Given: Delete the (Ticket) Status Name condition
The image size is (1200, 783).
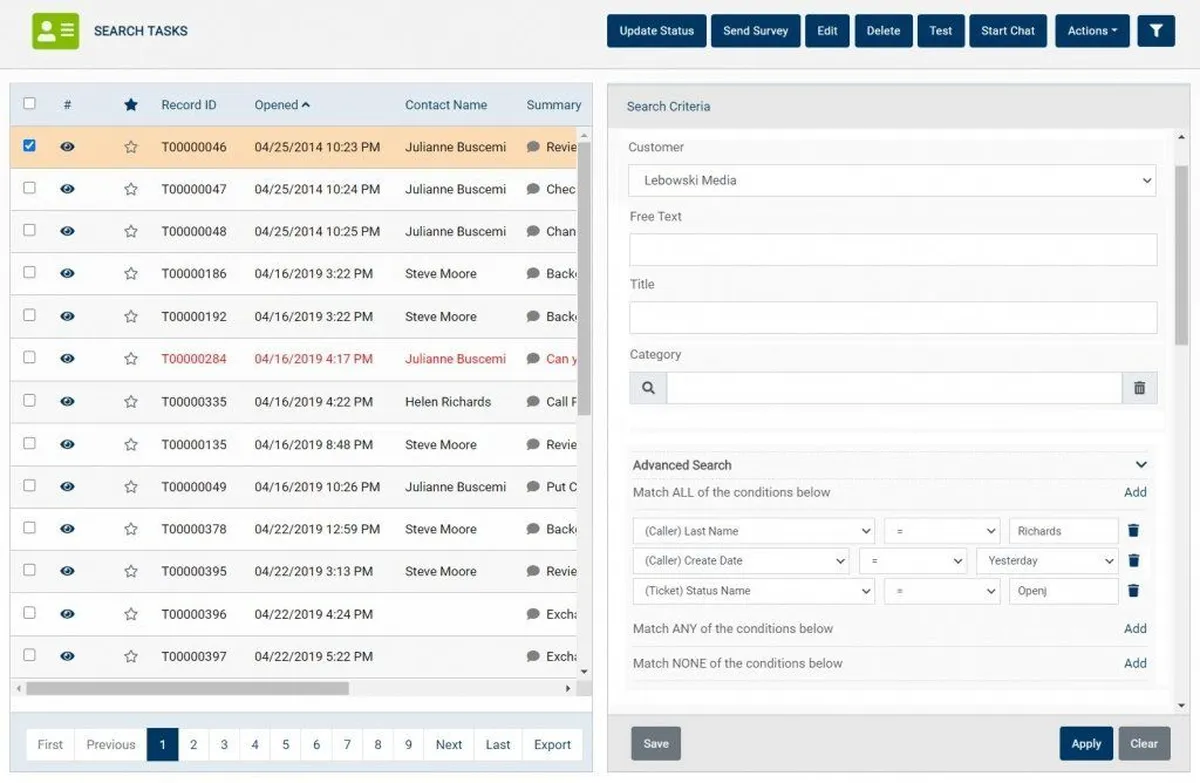Looking at the screenshot, I should click(x=1133, y=591).
